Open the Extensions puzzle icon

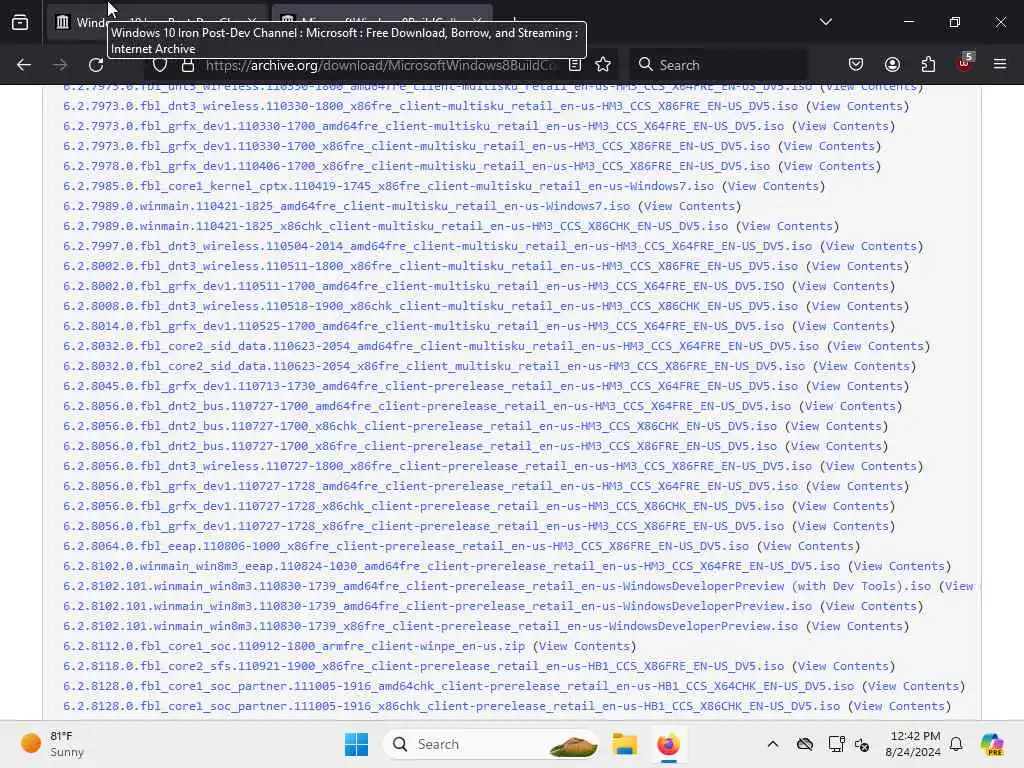click(928, 65)
